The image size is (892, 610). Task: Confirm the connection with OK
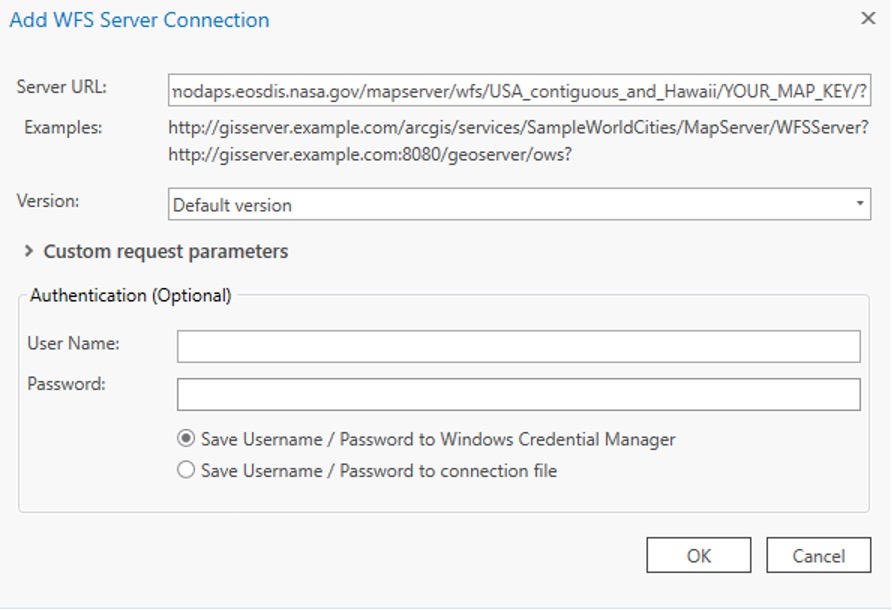(x=699, y=555)
